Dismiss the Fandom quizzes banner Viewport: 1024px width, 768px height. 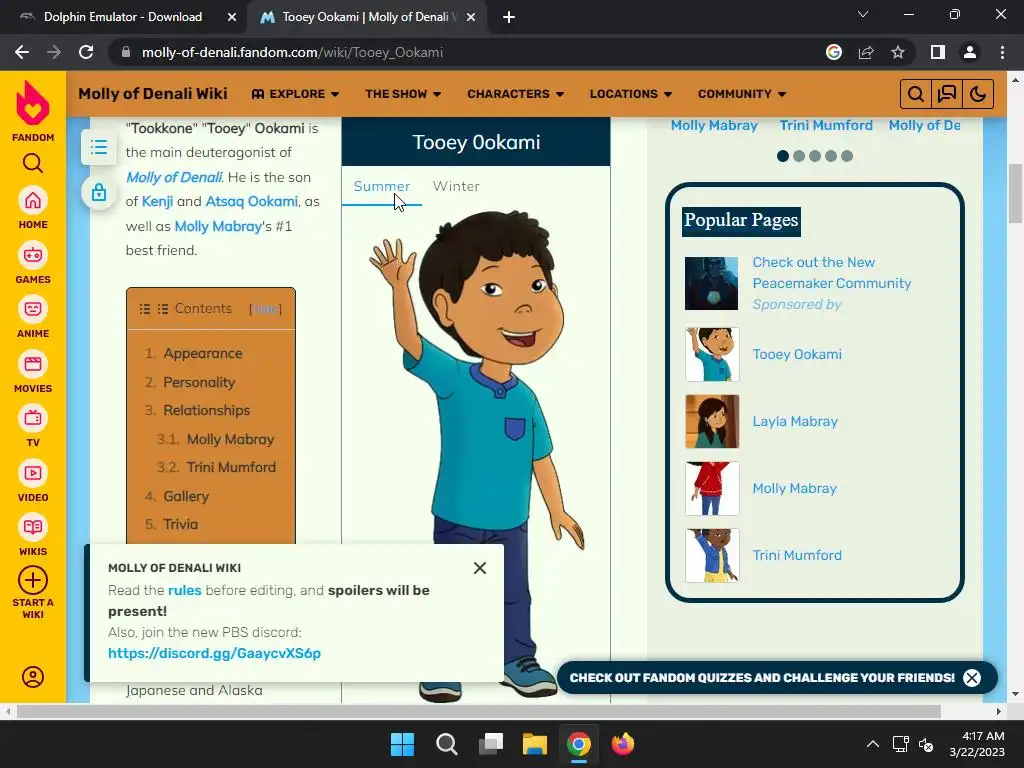pyautogui.click(x=972, y=678)
